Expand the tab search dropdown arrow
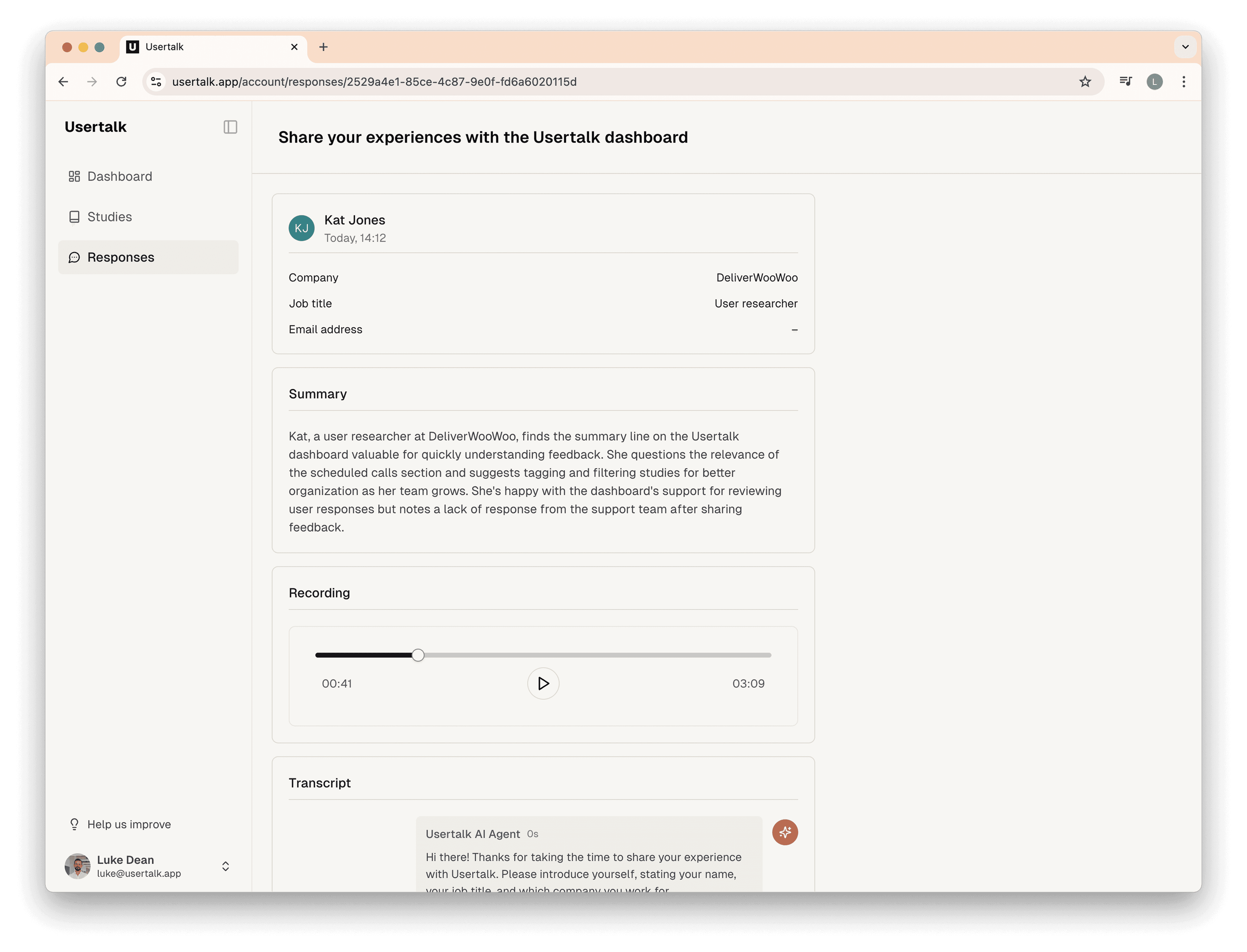 point(1185,47)
